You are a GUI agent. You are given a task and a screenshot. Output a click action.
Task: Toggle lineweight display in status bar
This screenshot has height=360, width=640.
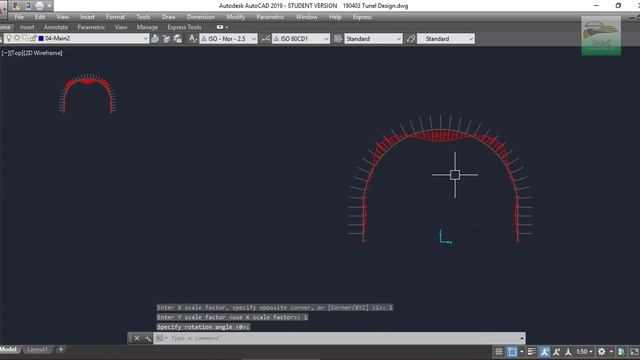531,351
